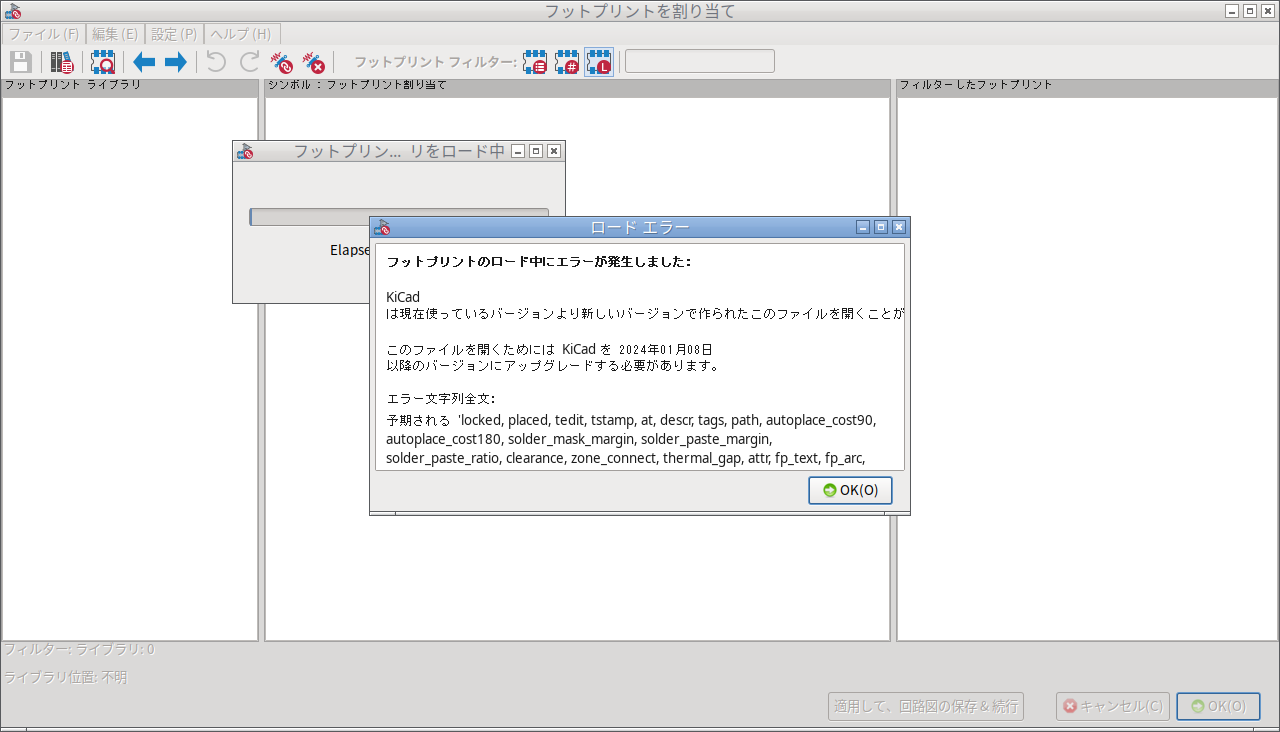Click the キャンセル(C) button
The width and height of the screenshot is (1280, 732).
point(1112,706)
